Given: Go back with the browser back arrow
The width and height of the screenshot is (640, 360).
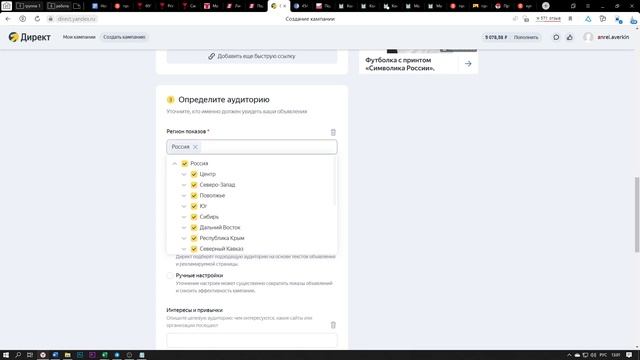Looking at the screenshot, I should [x=8, y=19].
